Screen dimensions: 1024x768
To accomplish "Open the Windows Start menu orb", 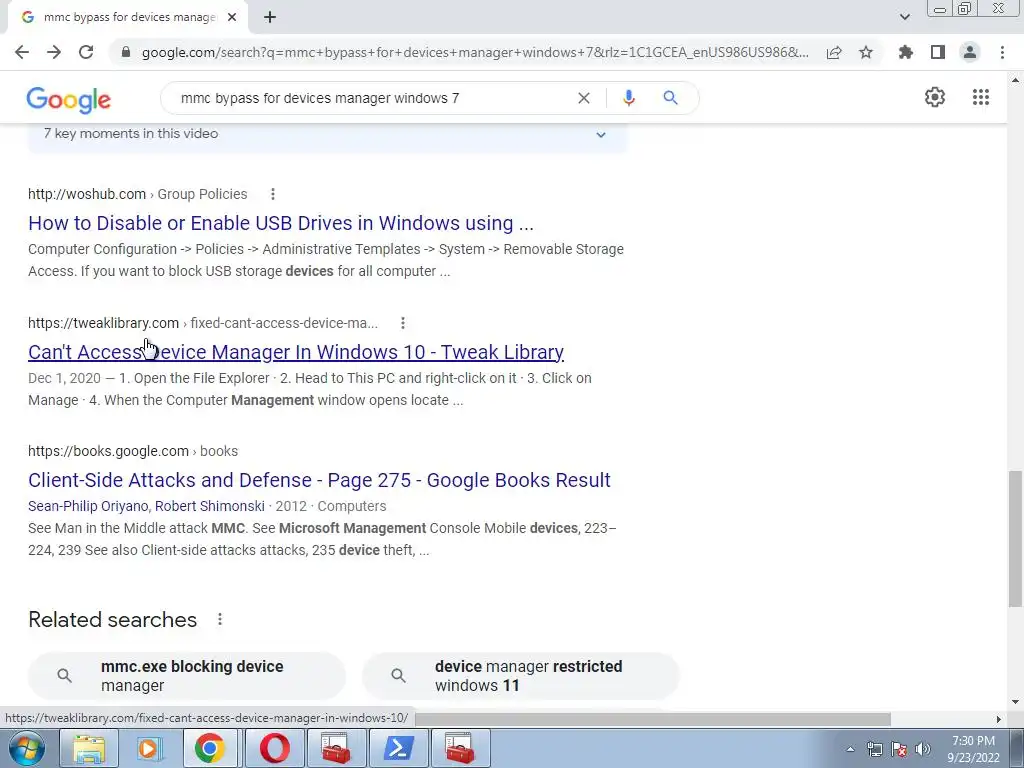I will [27, 748].
